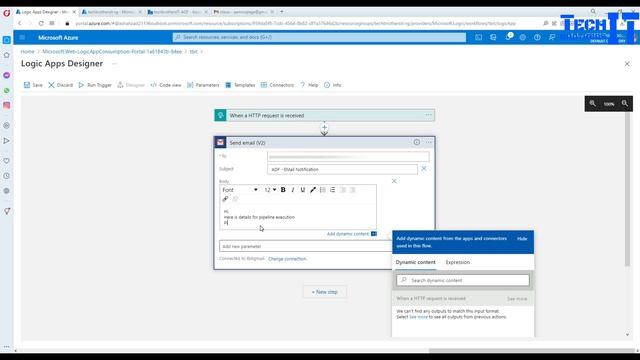Open Azure Cloud Shell icon
640x360 pixels.
click(478, 38)
